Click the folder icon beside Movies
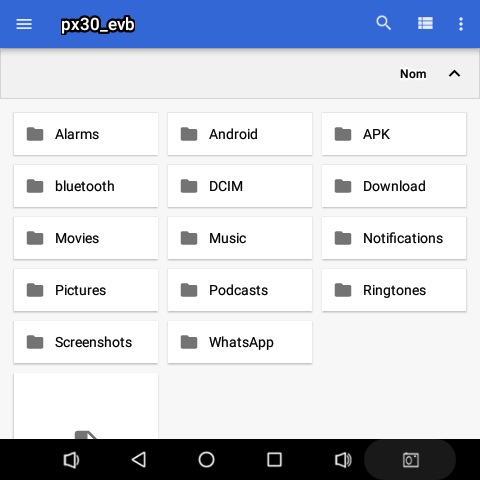The width and height of the screenshot is (480, 480). click(35, 238)
